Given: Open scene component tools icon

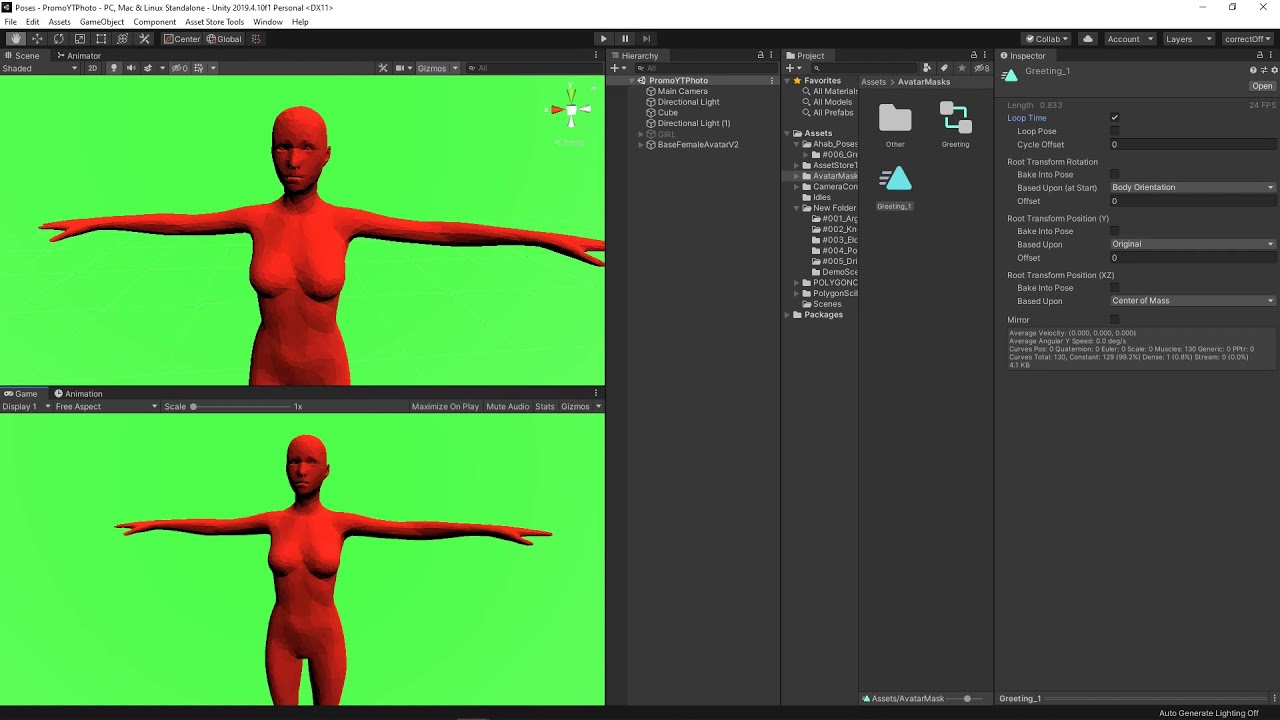Looking at the screenshot, I should point(383,68).
